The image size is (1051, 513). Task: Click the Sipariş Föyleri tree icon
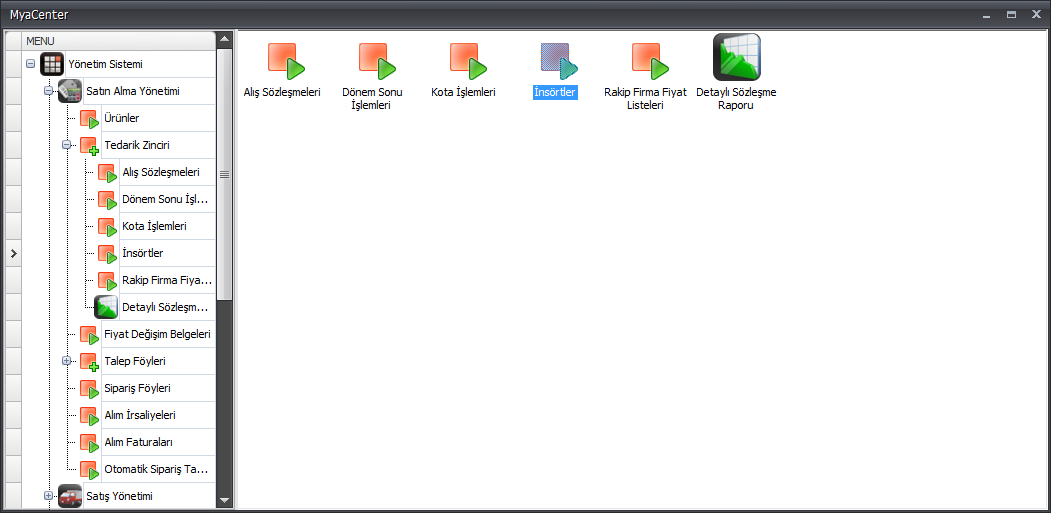89,388
